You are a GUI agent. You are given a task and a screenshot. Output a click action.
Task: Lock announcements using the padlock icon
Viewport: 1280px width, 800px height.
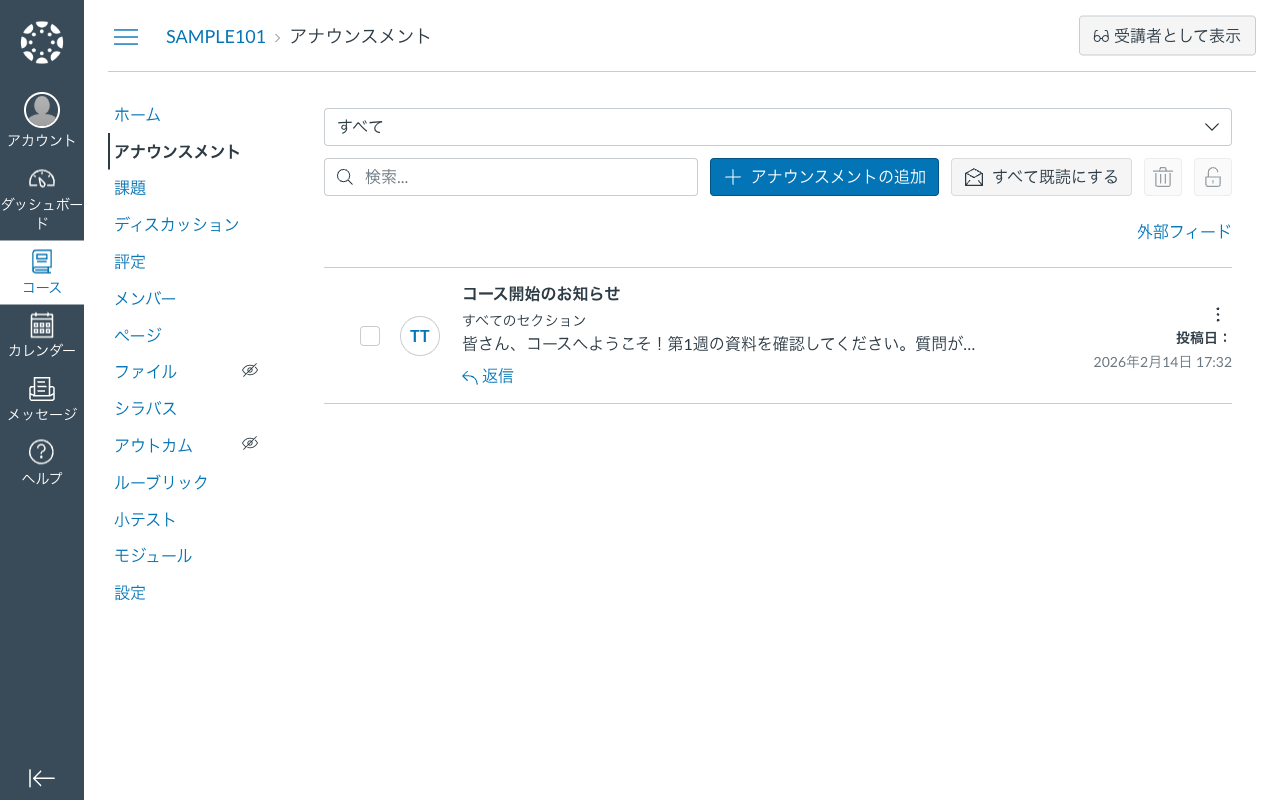tap(1212, 177)
